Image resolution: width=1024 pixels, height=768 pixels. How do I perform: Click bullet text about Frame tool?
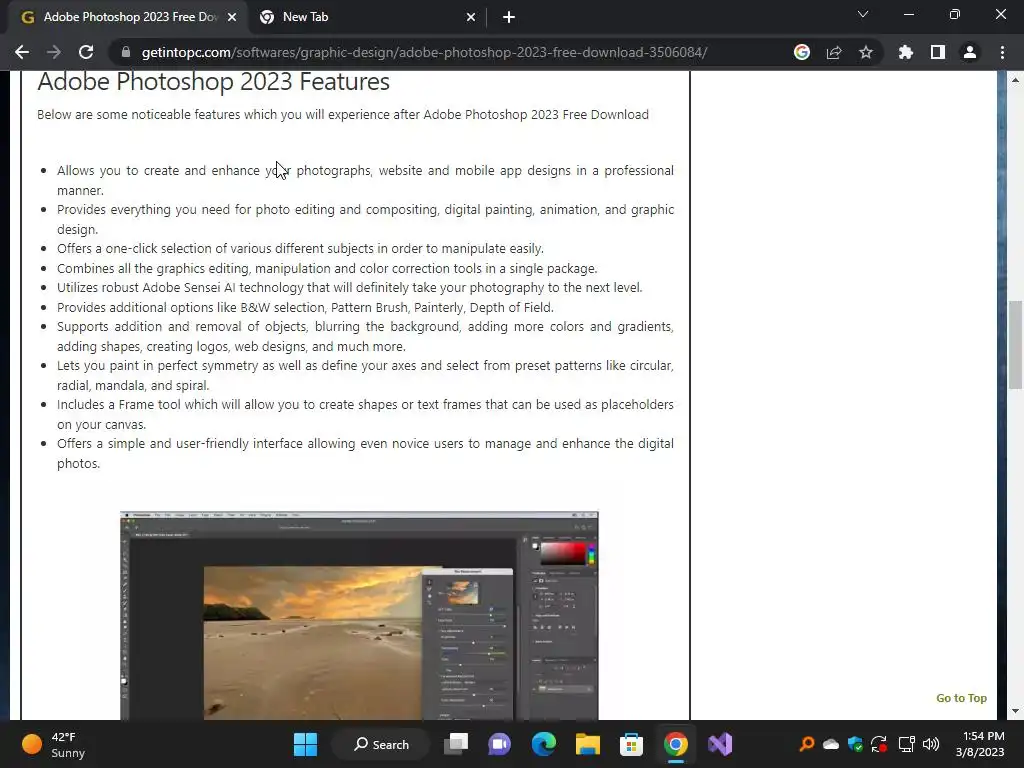(x=365, y=414)
